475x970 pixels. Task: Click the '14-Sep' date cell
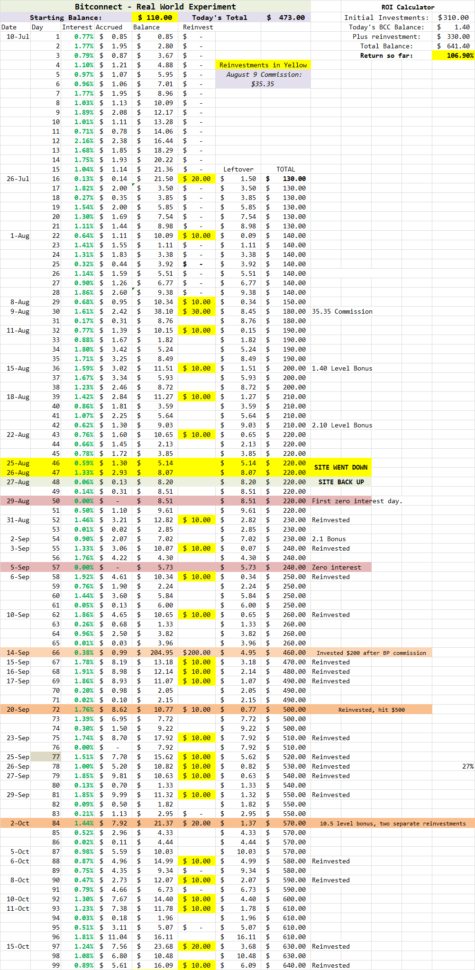[15, 653]
